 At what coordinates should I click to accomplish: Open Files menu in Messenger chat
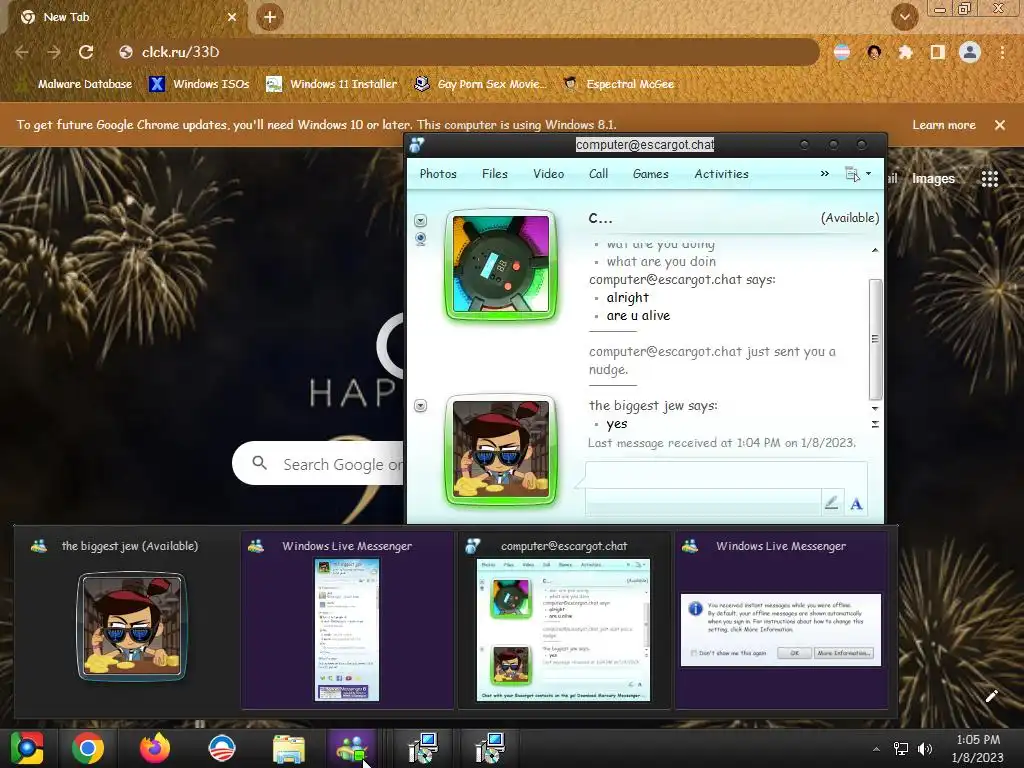coord(494,174)
